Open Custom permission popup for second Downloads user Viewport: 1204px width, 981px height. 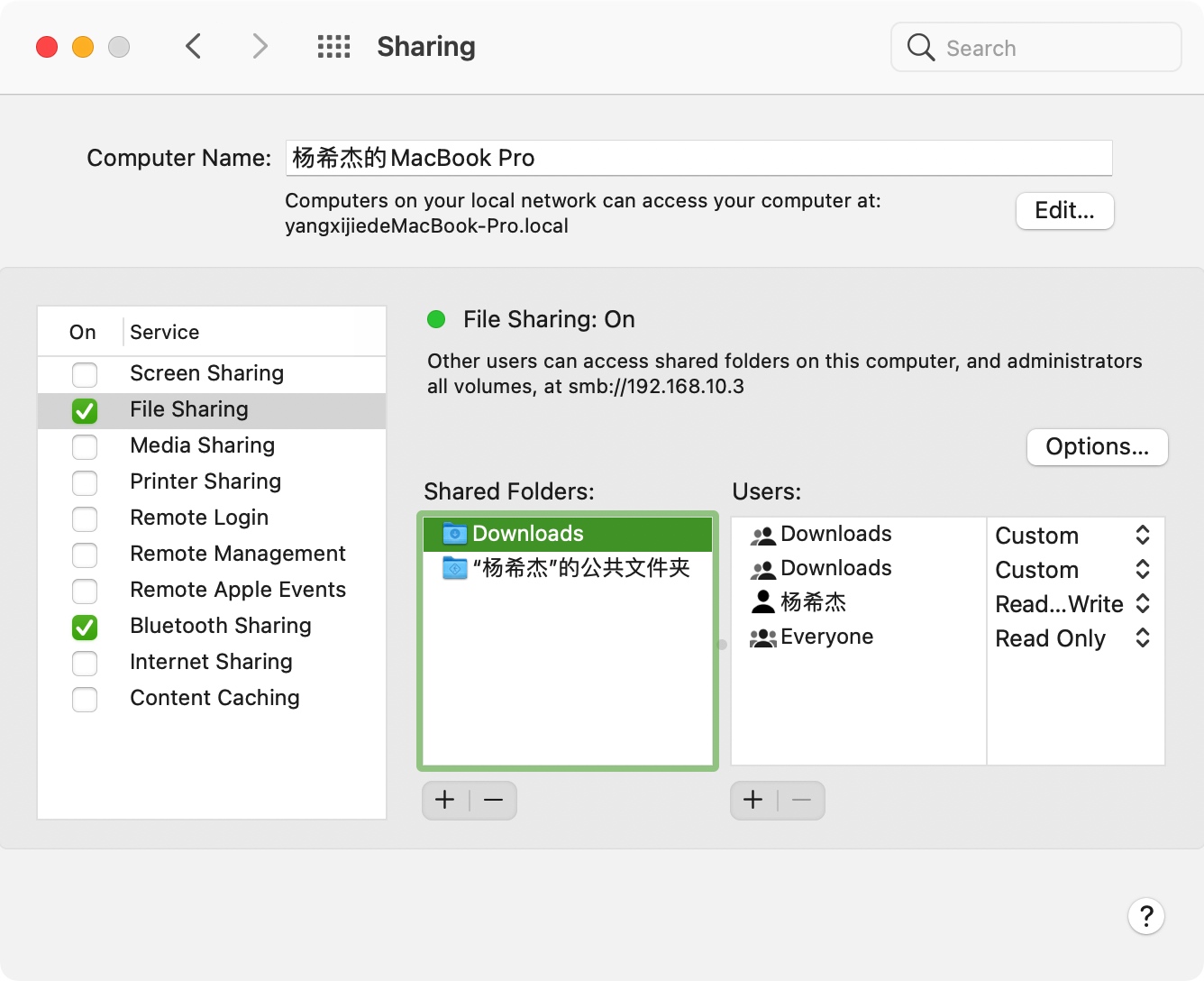click(1073, 570)
